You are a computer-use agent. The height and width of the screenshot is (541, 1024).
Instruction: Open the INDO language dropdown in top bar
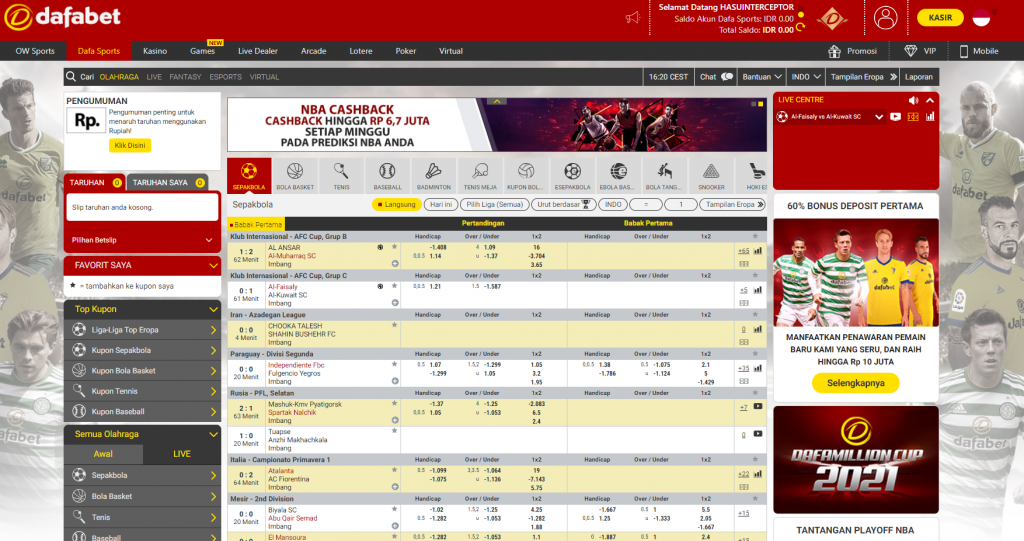click(x=806, y=76)
